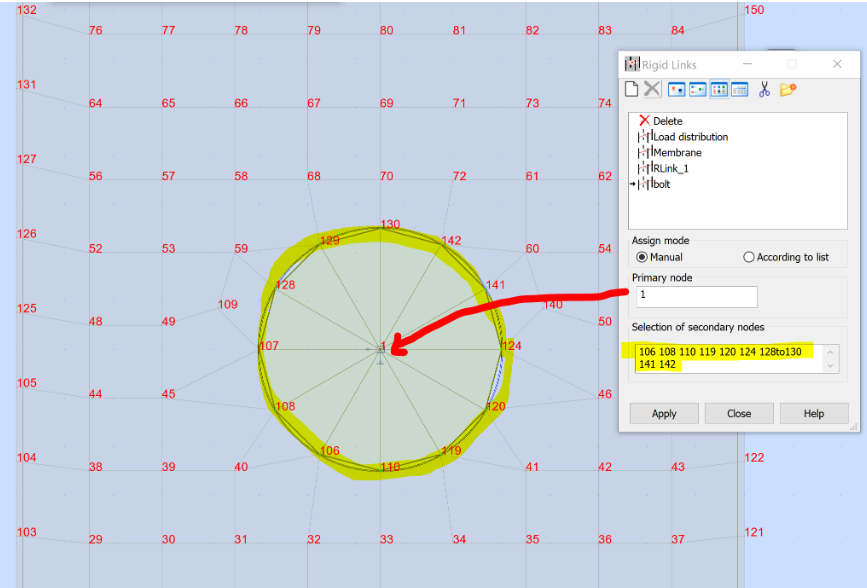
Task: Click the scissors cut icon in toolbar
Action: tap(763, 89)
